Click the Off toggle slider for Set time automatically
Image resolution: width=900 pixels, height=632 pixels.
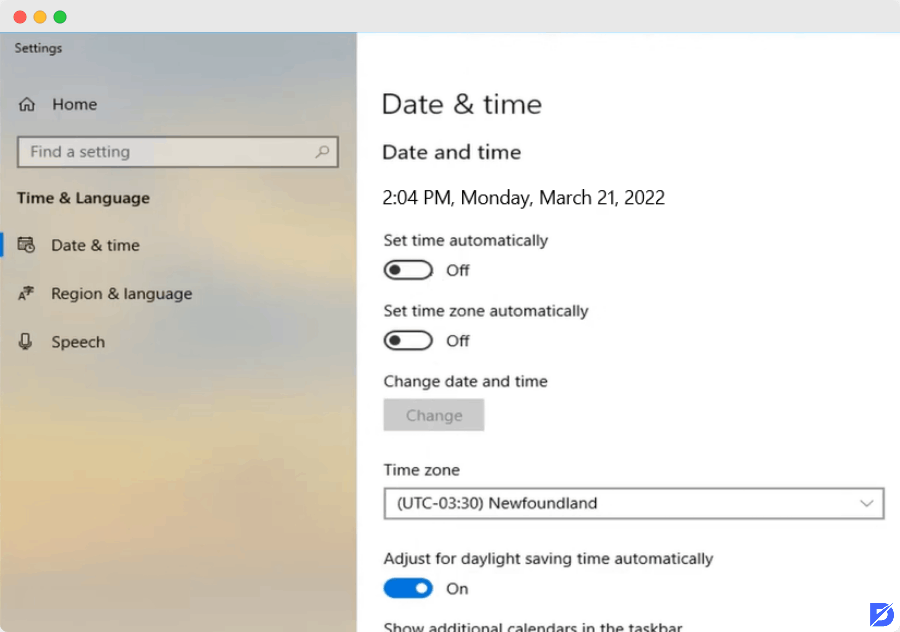click(407, 269)
